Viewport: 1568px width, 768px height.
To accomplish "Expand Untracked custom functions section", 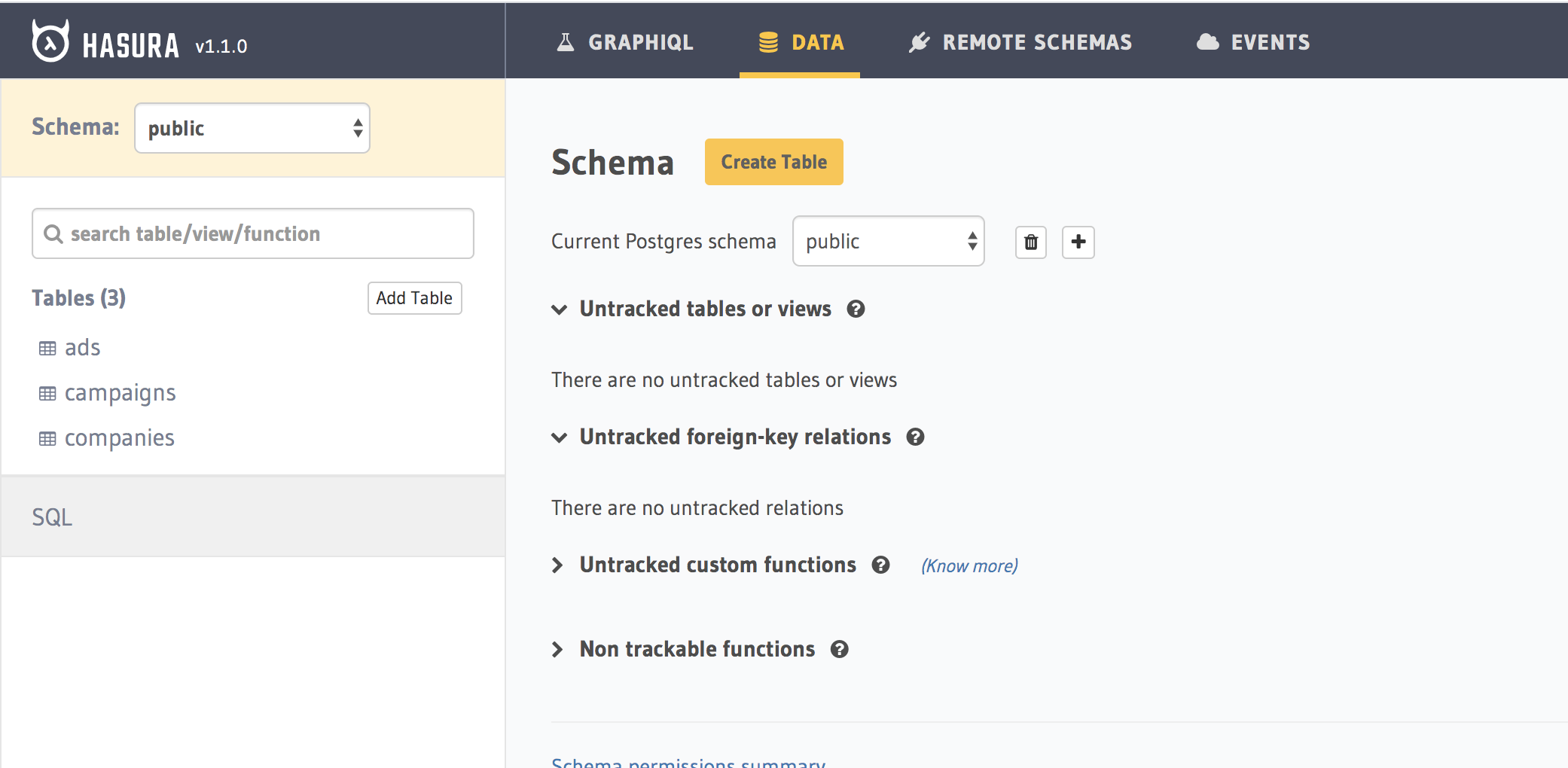I will tap(557, 565).
